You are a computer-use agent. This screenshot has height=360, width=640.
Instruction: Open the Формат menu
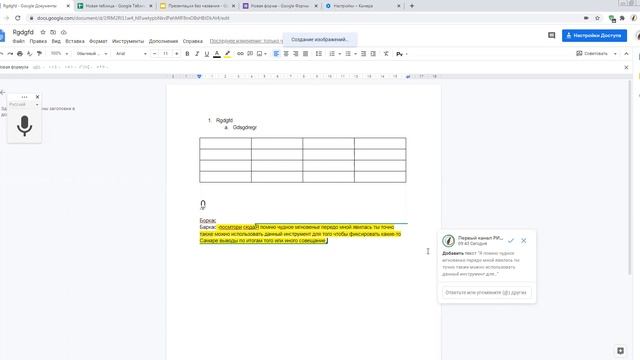point(98,41)
